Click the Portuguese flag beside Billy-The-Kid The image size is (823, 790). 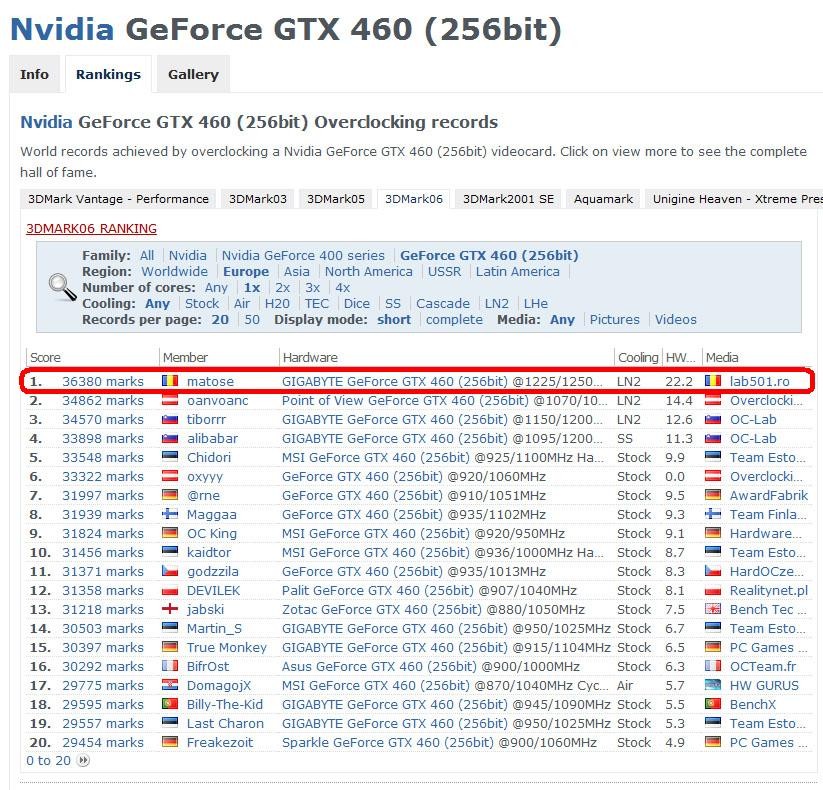[x=170, y=704]
